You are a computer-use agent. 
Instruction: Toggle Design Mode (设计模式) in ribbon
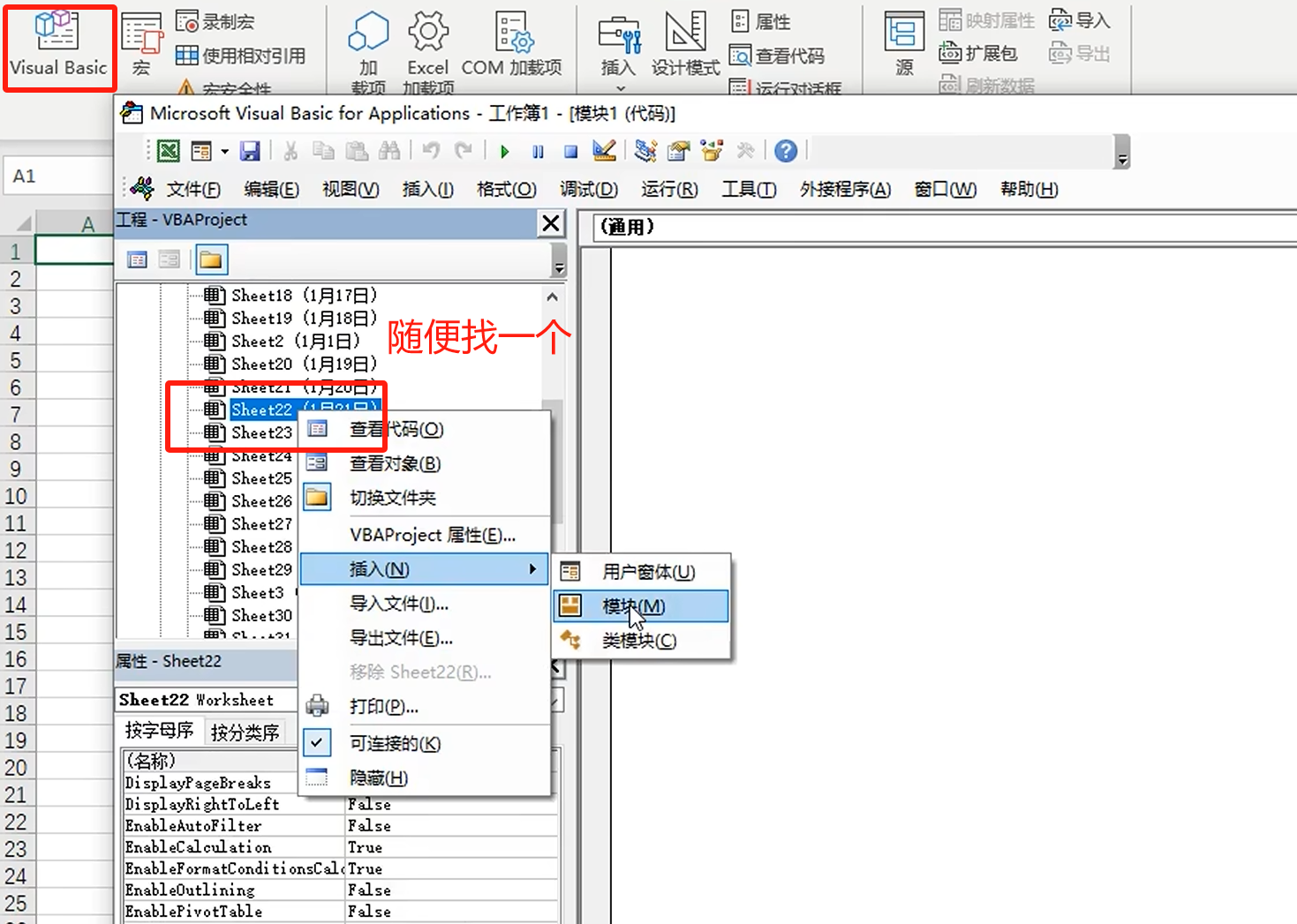click(685, 44)
